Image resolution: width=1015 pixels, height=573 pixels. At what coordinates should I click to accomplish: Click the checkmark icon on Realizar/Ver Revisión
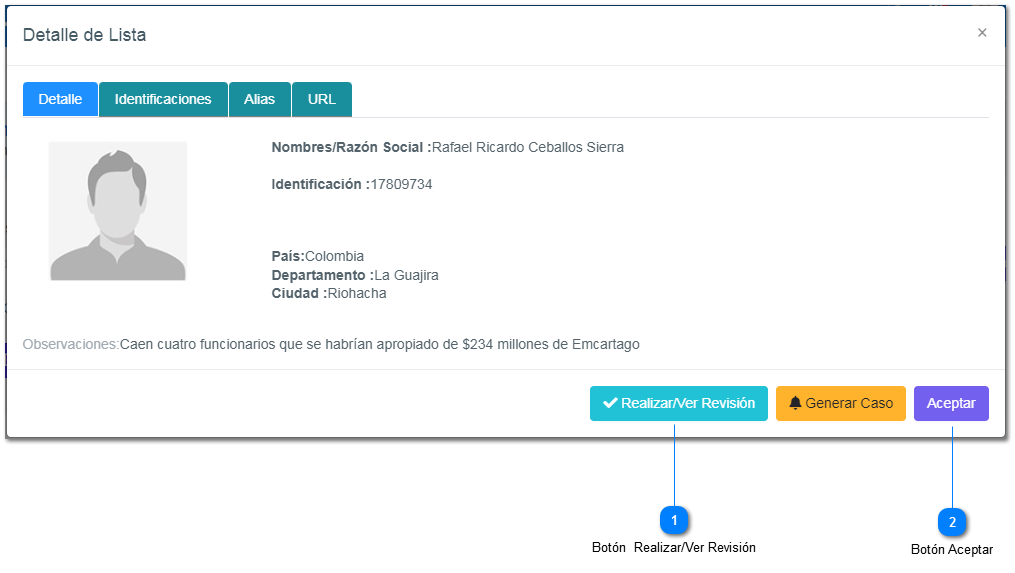pyautogui.click(x=610, y=403)
